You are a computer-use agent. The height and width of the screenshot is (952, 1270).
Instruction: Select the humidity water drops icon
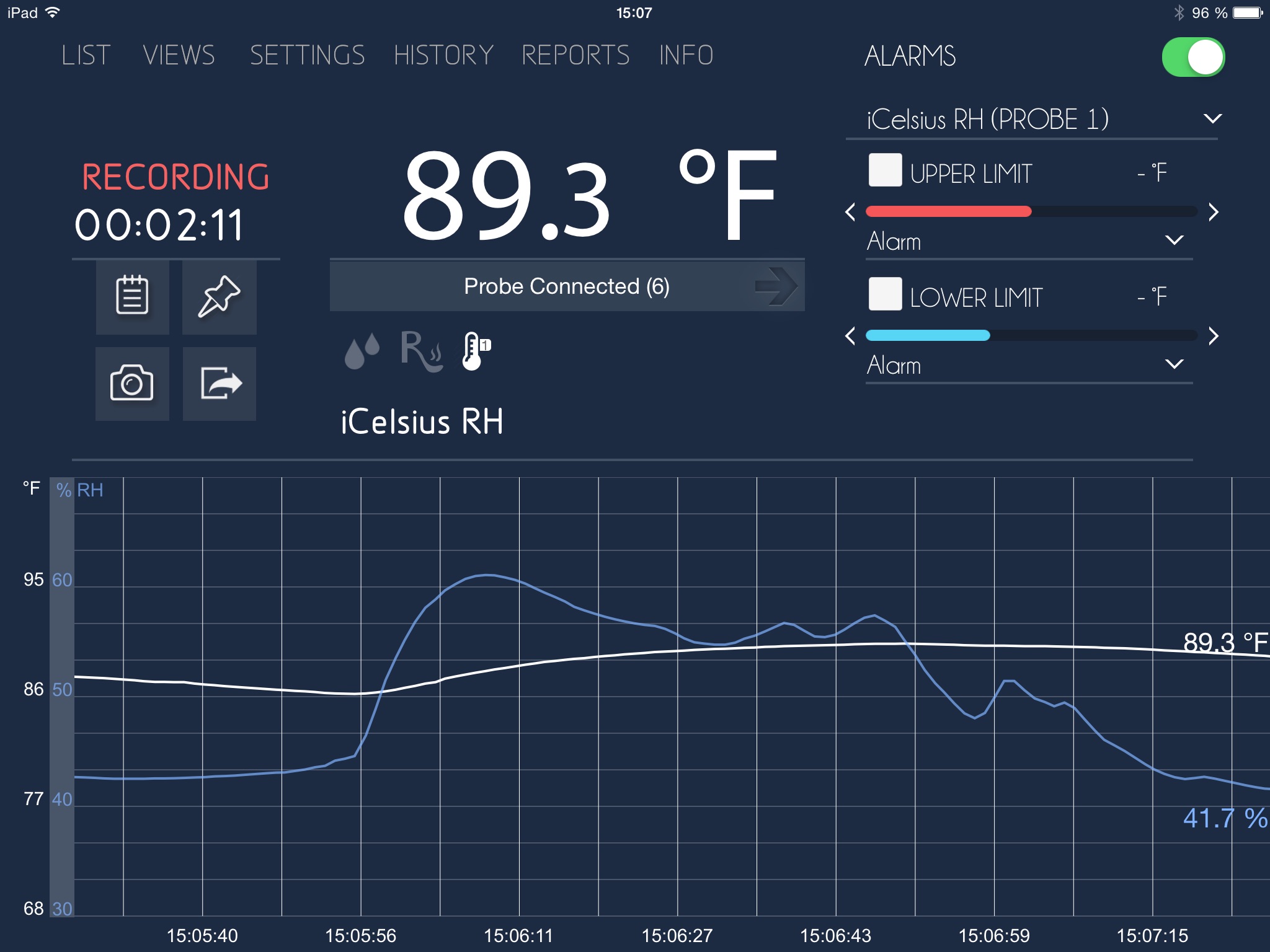click(362, 351)
